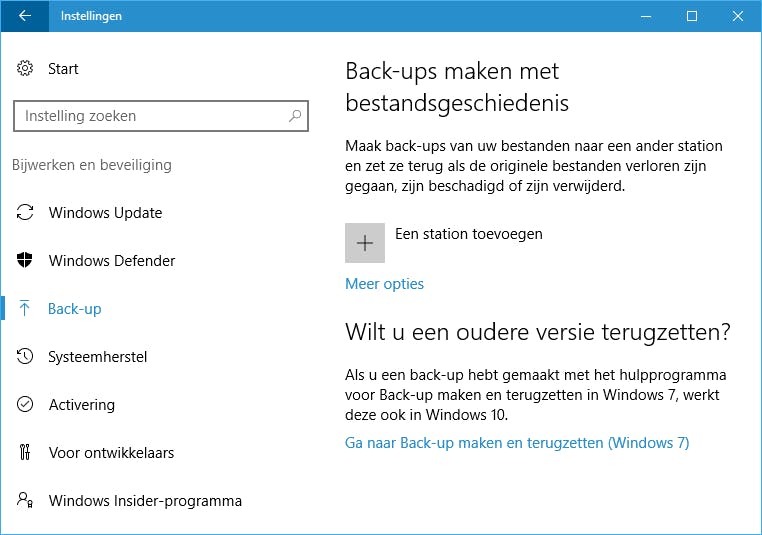
Task: Click the Back-up upward arrow icon
Action: [x=26, y=309]
